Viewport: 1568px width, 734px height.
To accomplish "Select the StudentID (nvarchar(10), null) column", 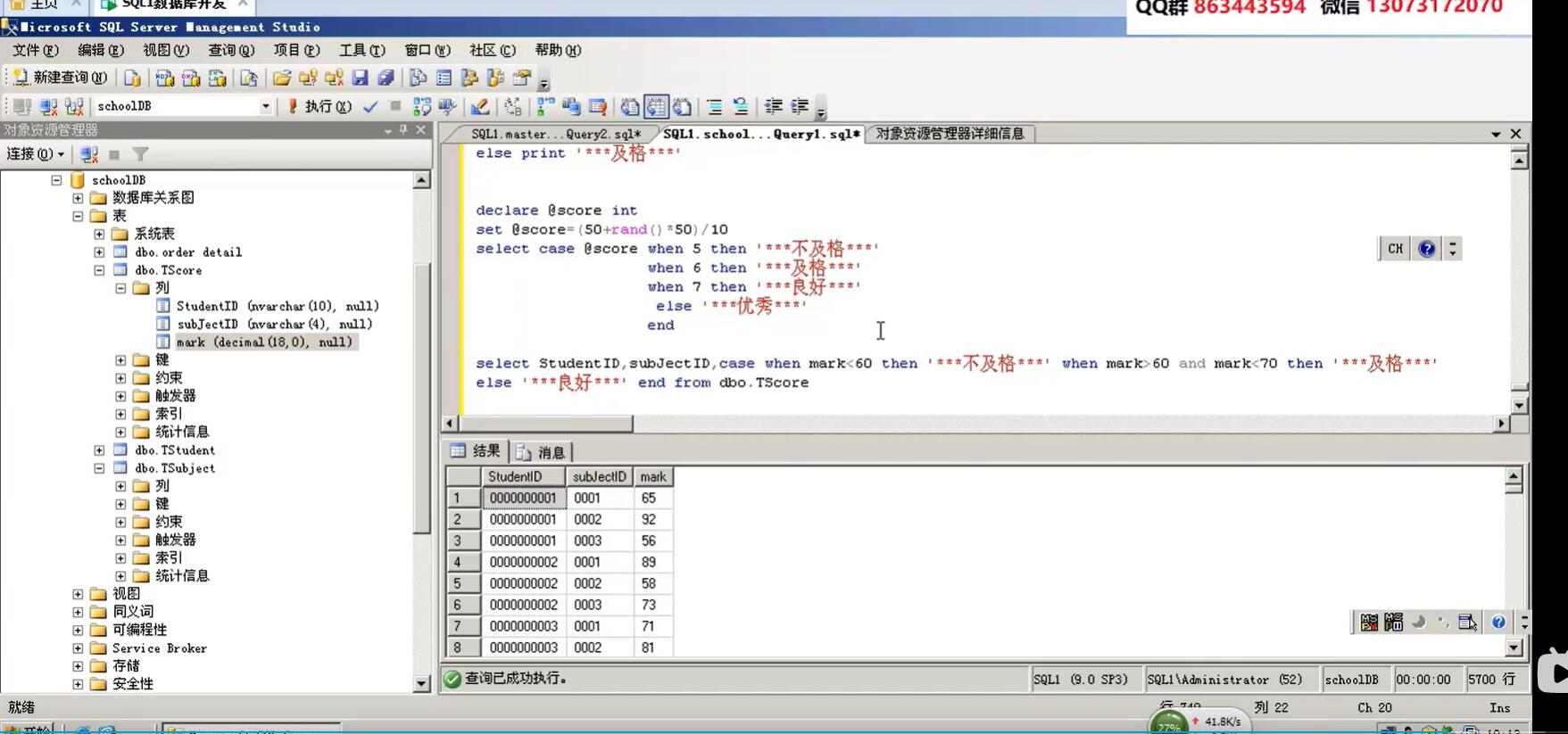I will pyautogui.click(x=278, y=306).
